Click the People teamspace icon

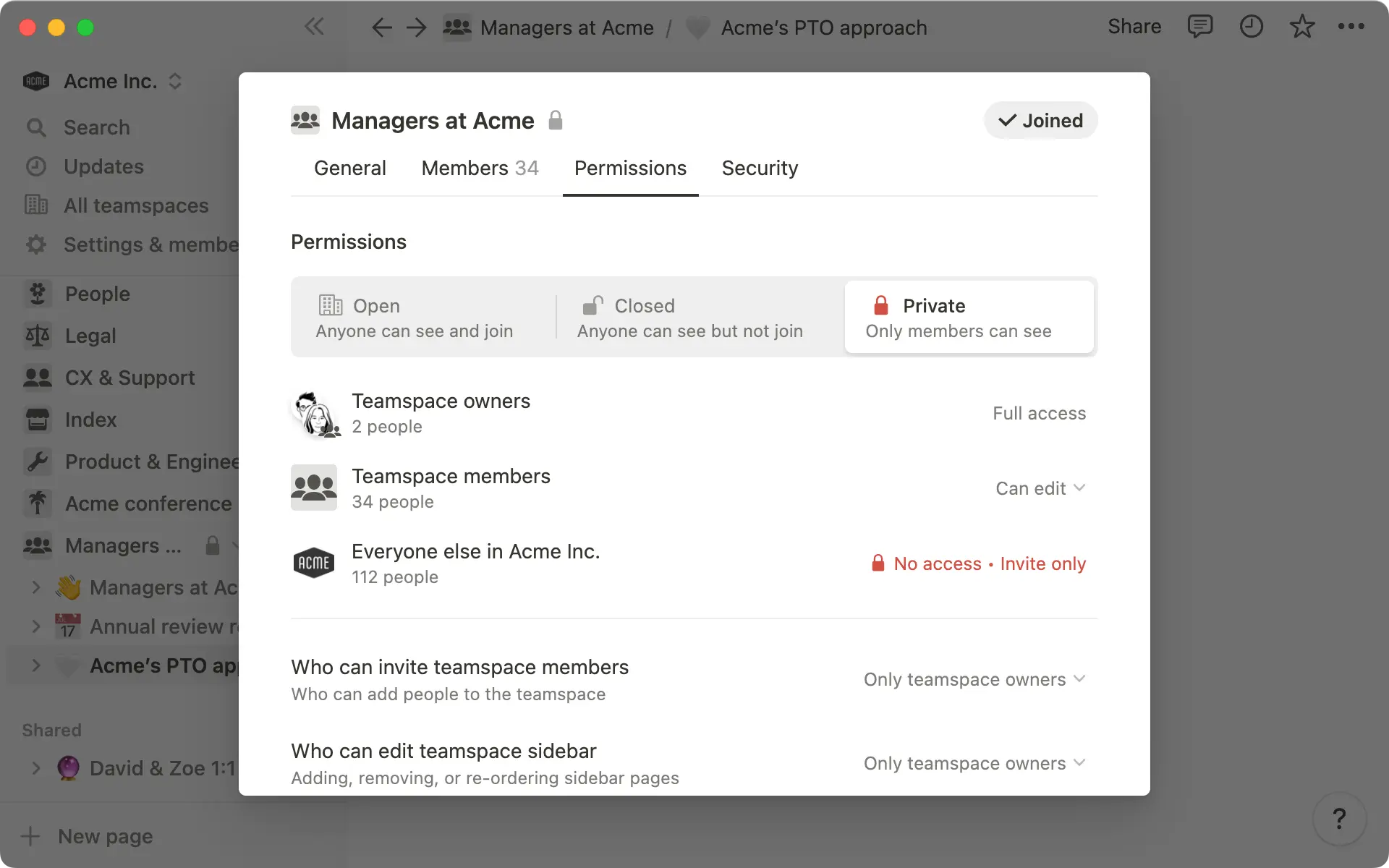(37, 294)
